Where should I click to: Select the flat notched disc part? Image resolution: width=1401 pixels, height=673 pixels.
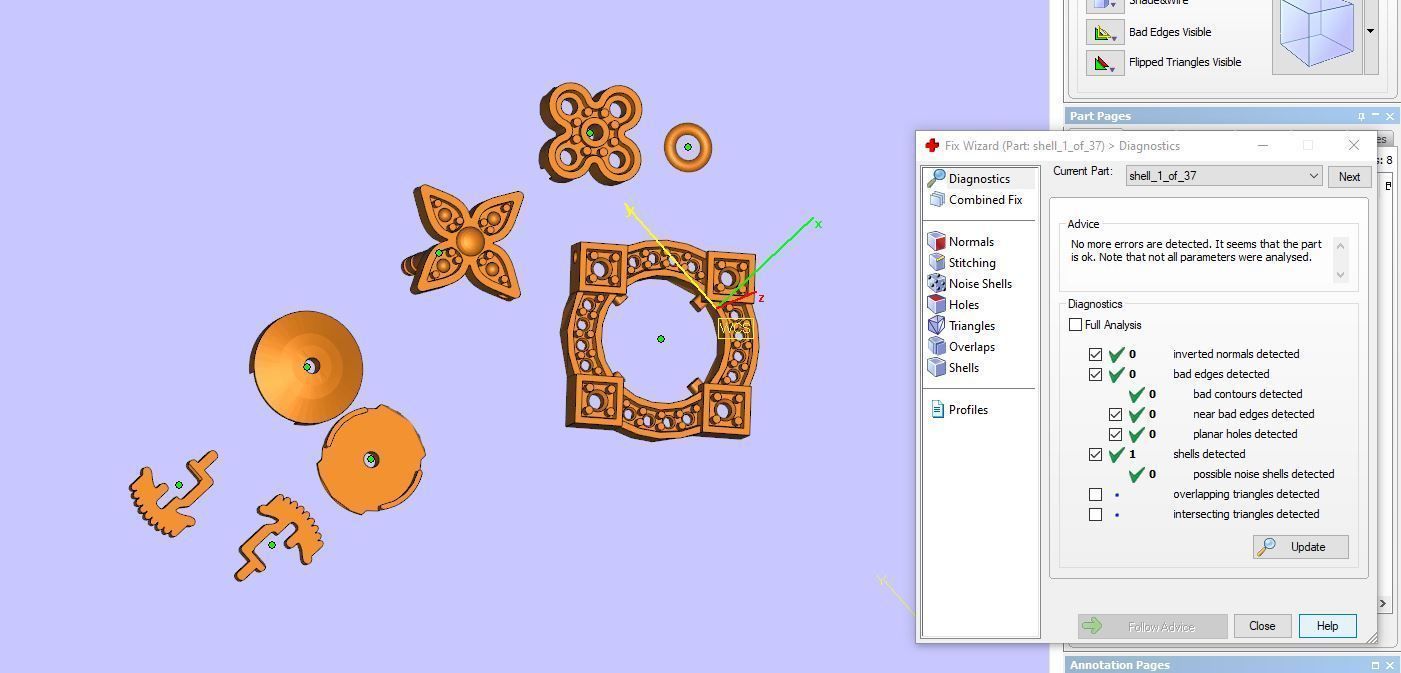pyautogui.click(x=372, y=459)
